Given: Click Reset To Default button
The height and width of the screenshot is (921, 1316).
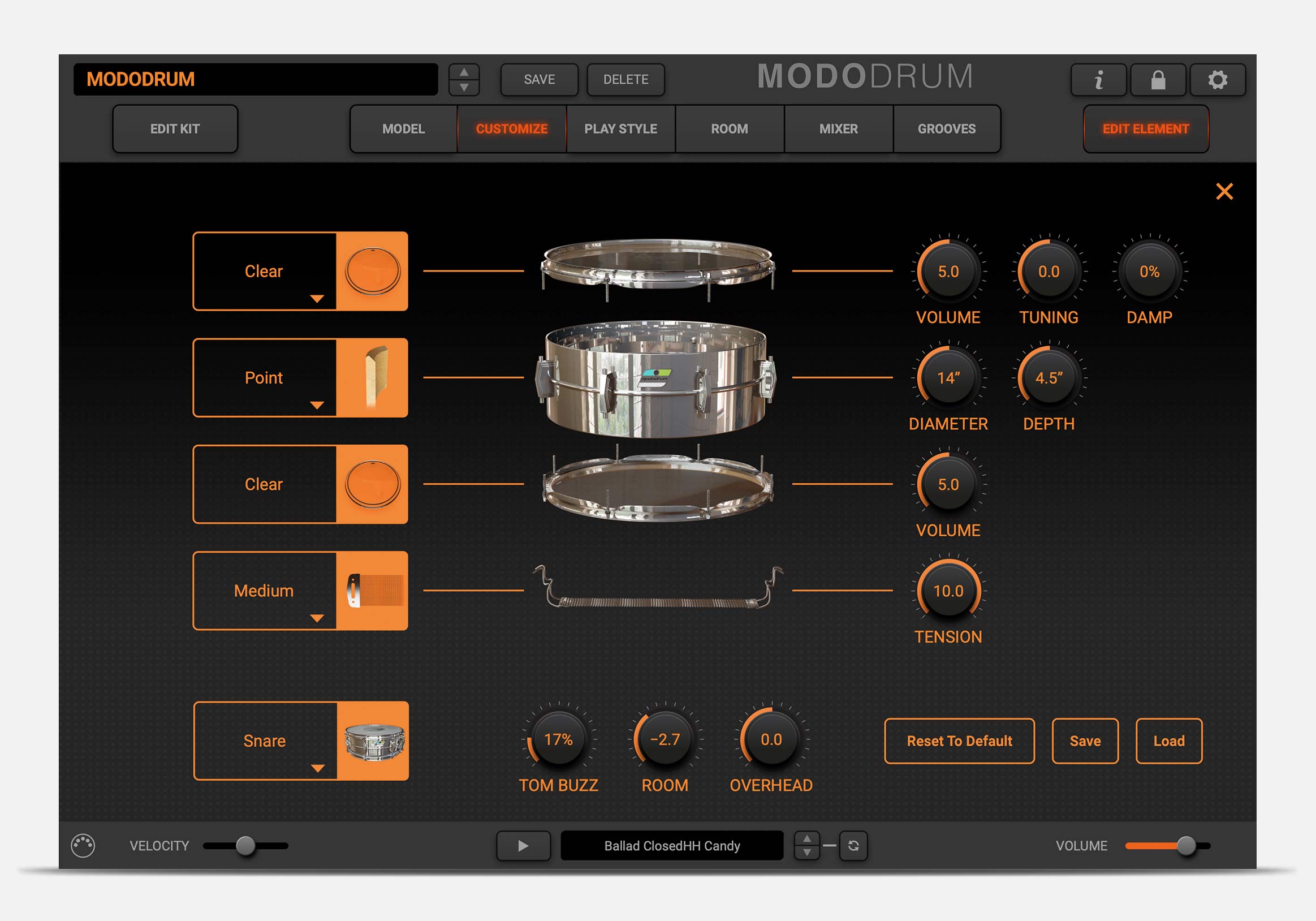Looking at the screenshot, I should [959, 741].
